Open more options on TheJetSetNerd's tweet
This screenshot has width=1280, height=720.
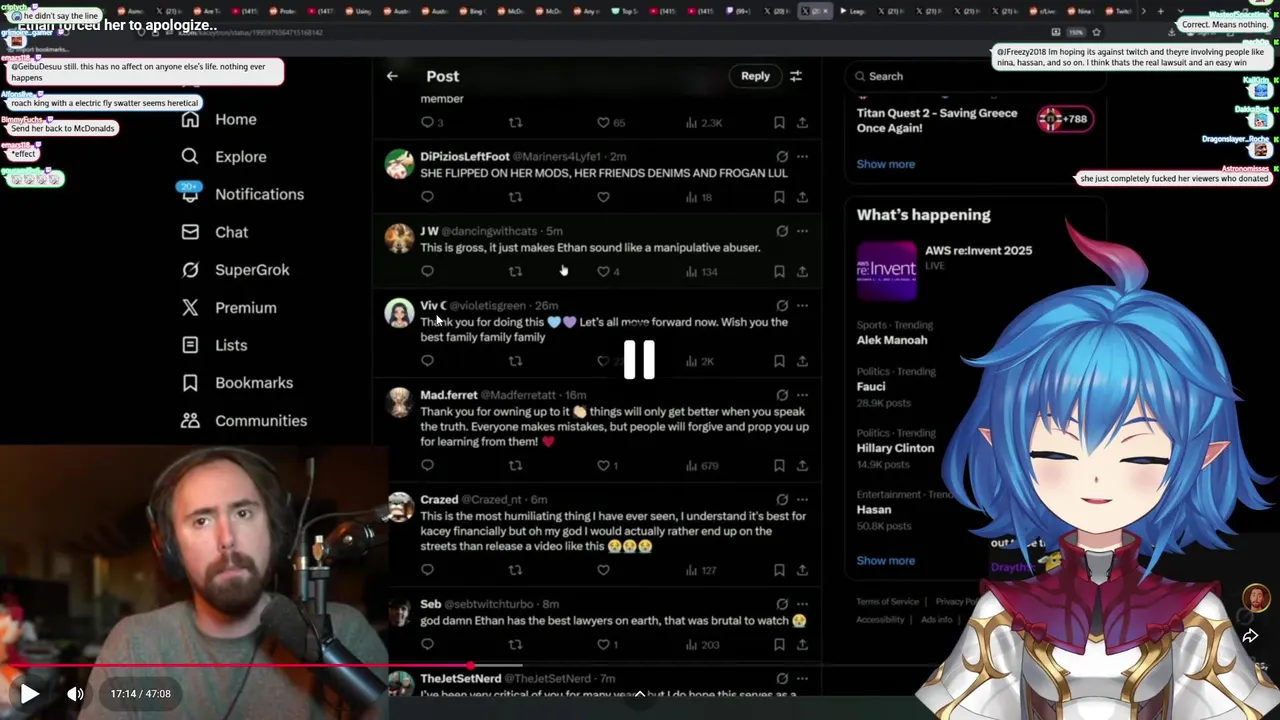tap(802, 679)
